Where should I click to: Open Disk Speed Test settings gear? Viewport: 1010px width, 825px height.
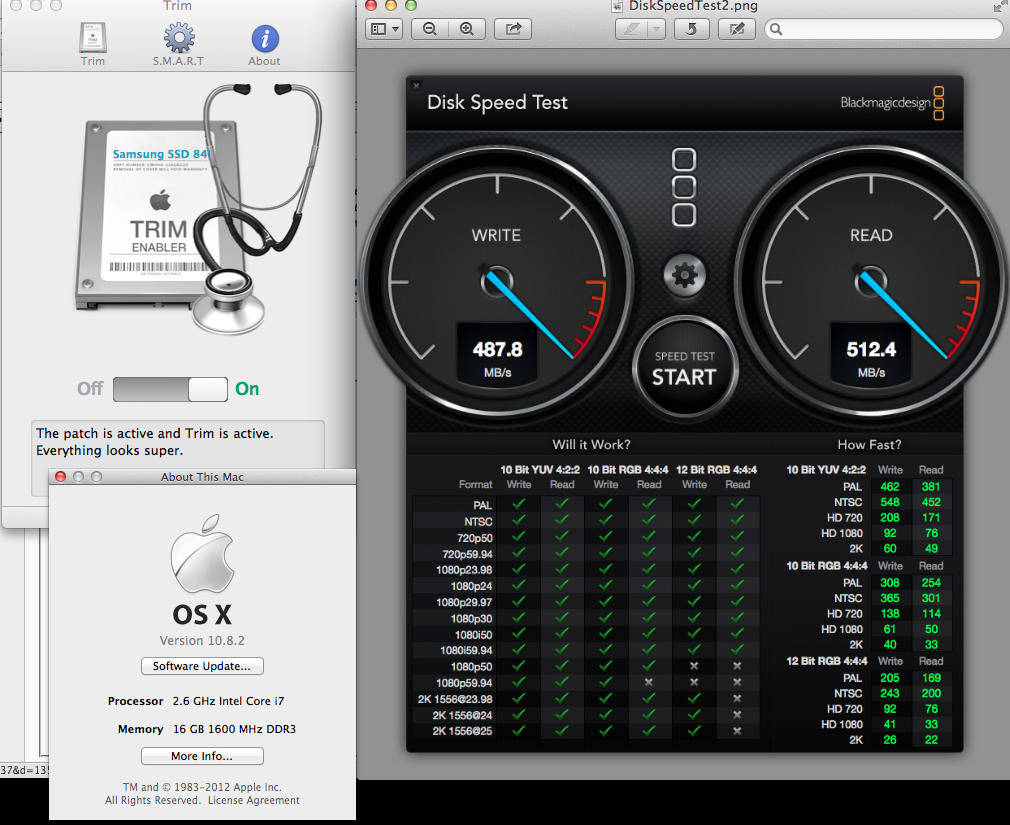coord(685,276)
